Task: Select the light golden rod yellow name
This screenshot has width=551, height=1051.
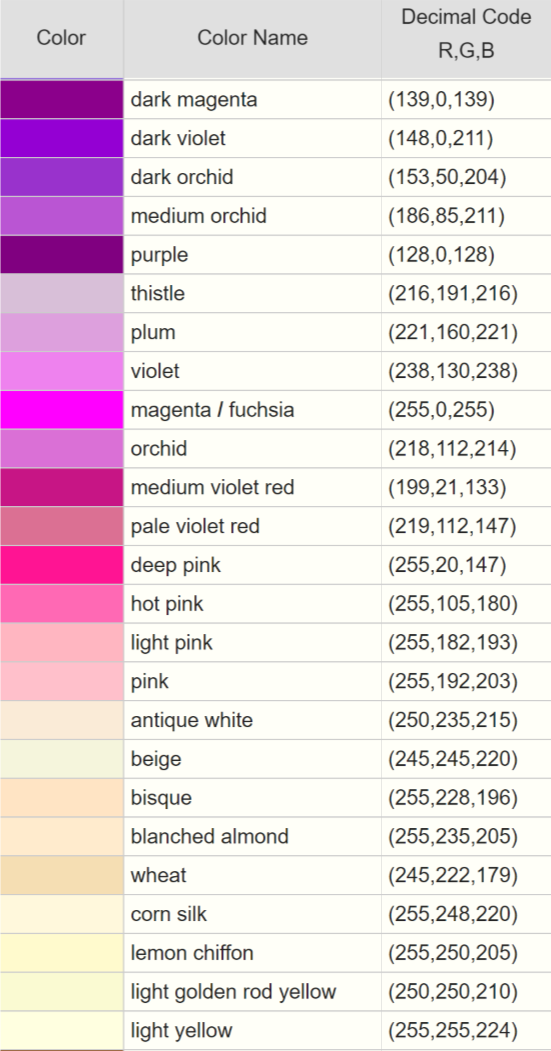Action: click(233, 992)
